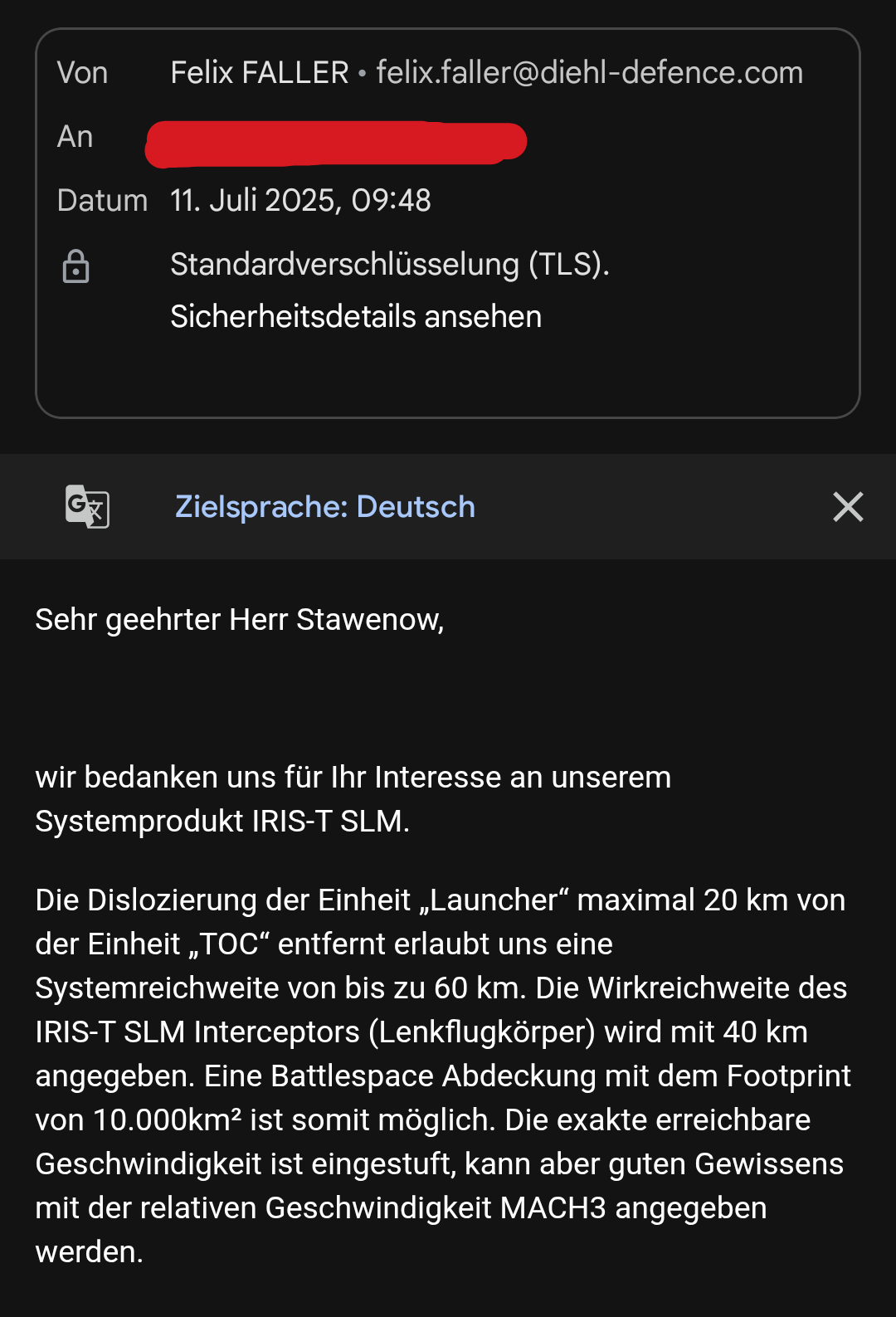The width and height of the screenshot is (896, 1317).
Task: Open Sicherheitsdetails ansehen link
Action: 356,316
